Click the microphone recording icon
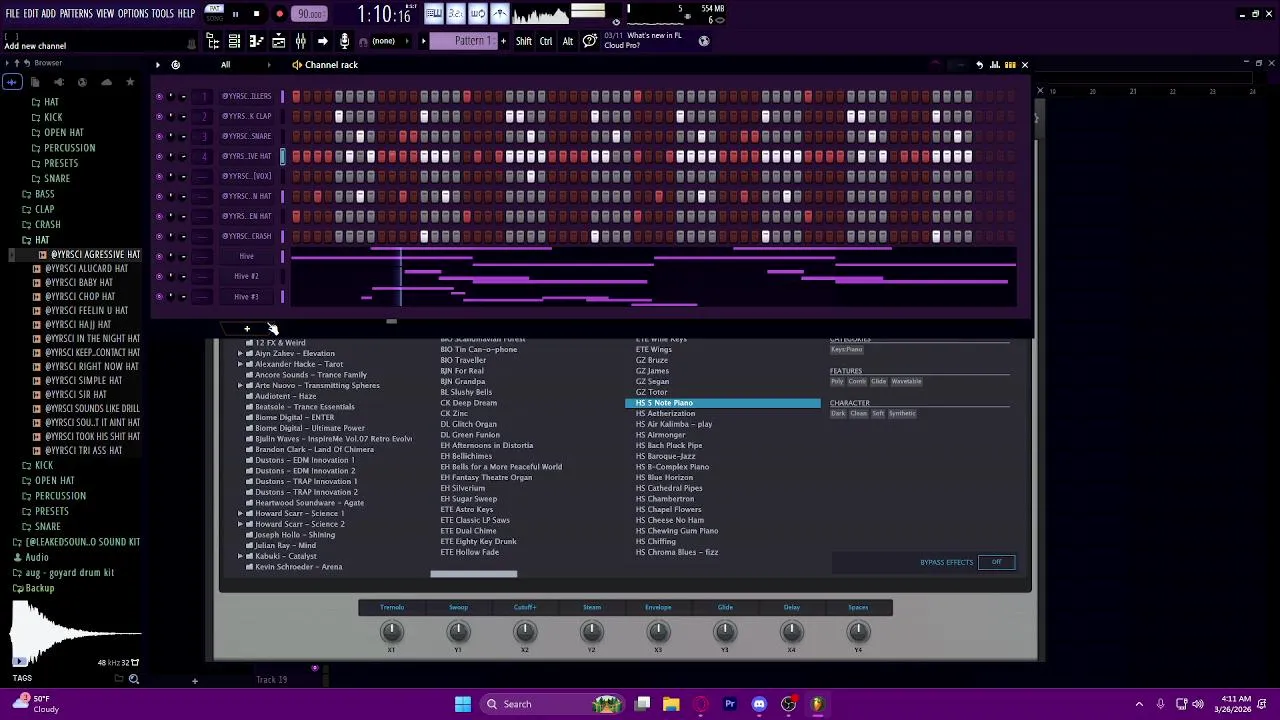The width and height of the screenshot is (1280, 720). pyautogui.click(x=344, y=41)
